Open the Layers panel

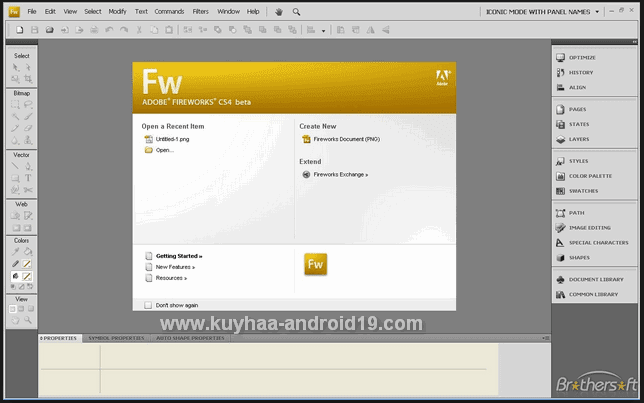(x=579, y=139)
